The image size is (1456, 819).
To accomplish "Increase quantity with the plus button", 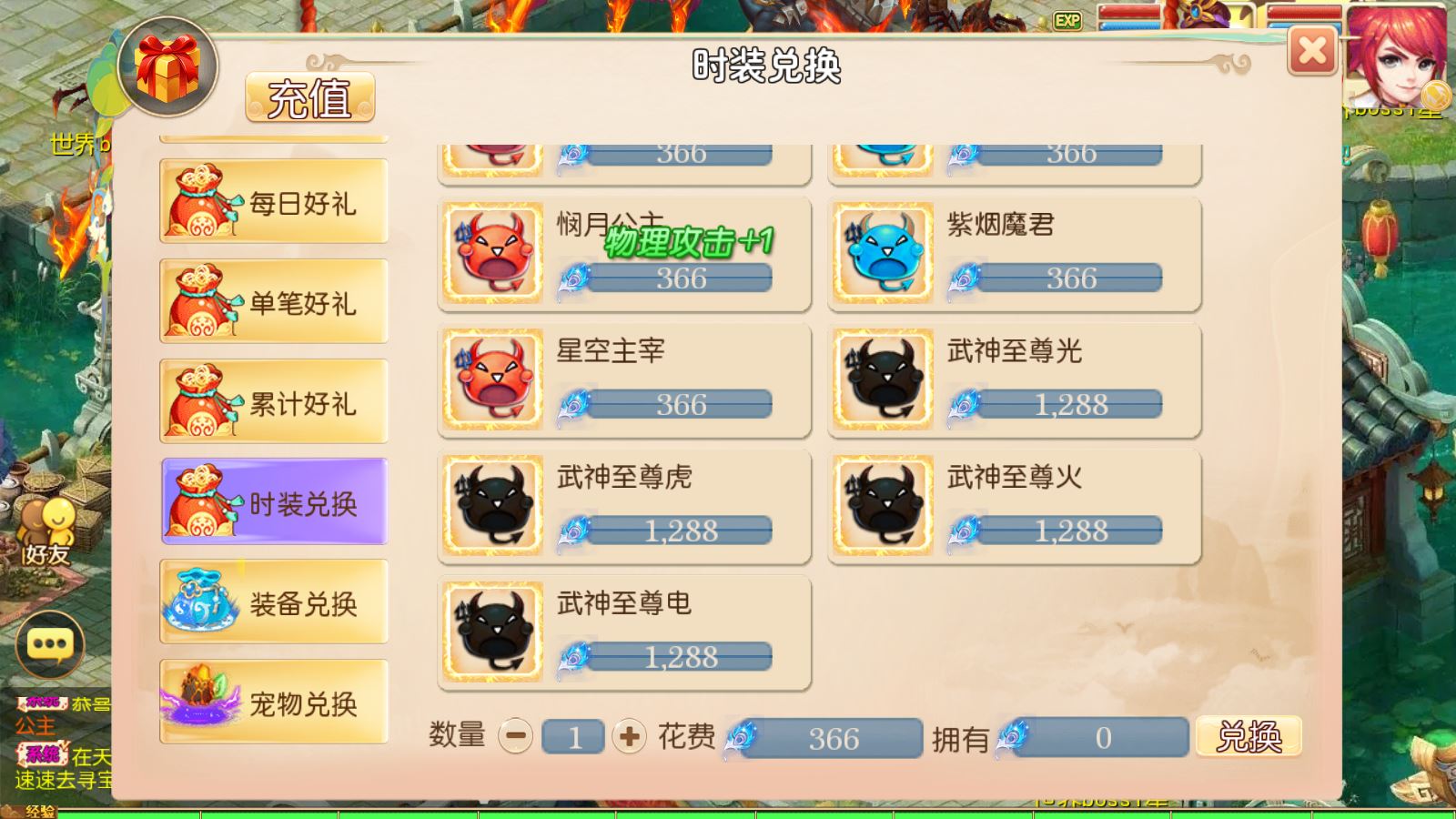I will pyautogui.click(x=629, y=735).
